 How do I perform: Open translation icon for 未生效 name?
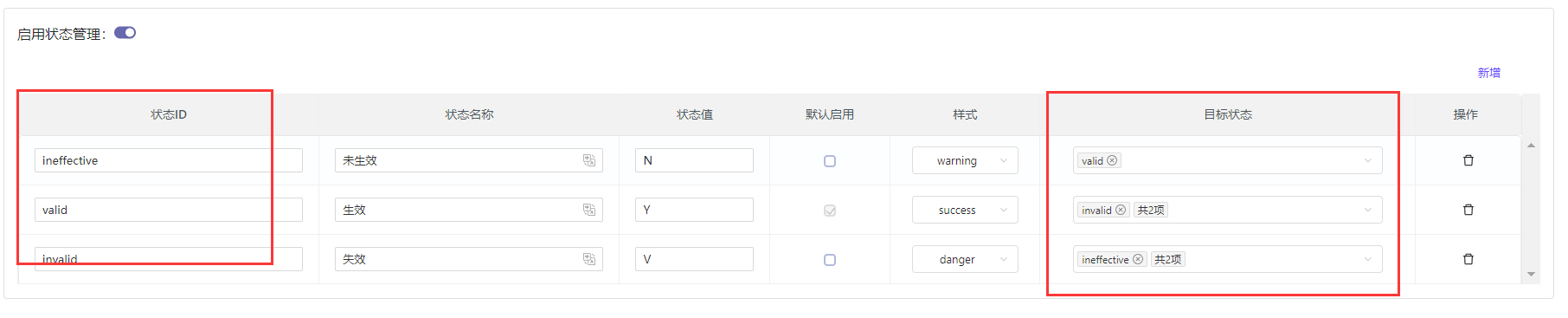click(x=589, y=160)
